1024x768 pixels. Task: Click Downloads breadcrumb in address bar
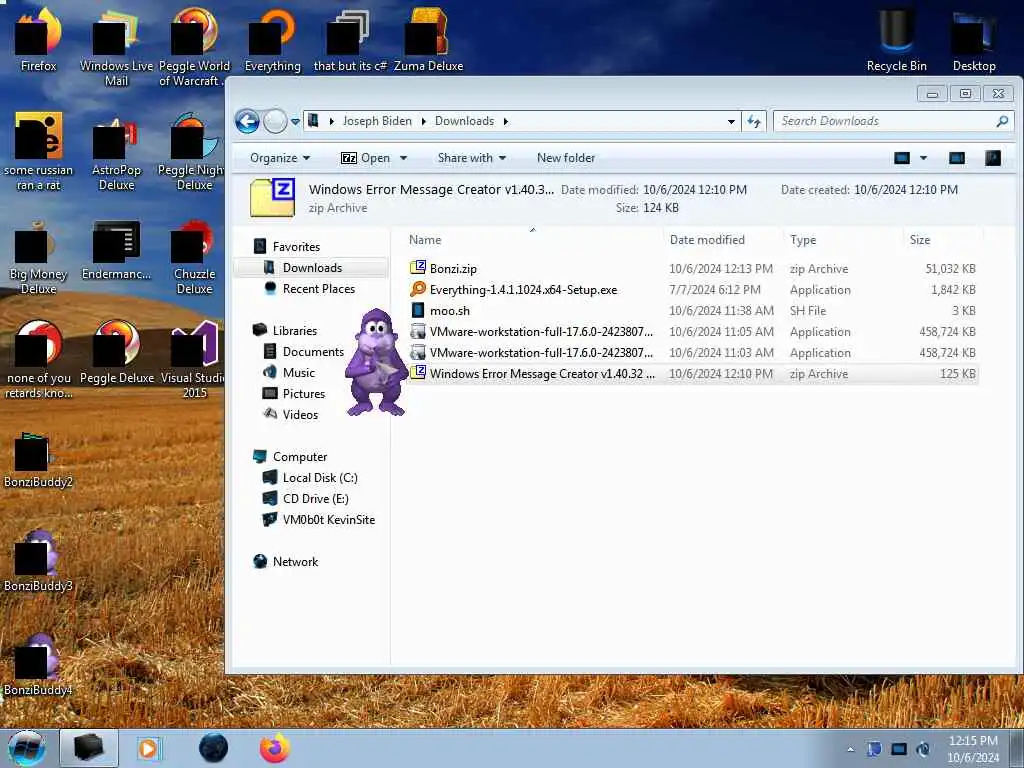(x=464, y=121)
